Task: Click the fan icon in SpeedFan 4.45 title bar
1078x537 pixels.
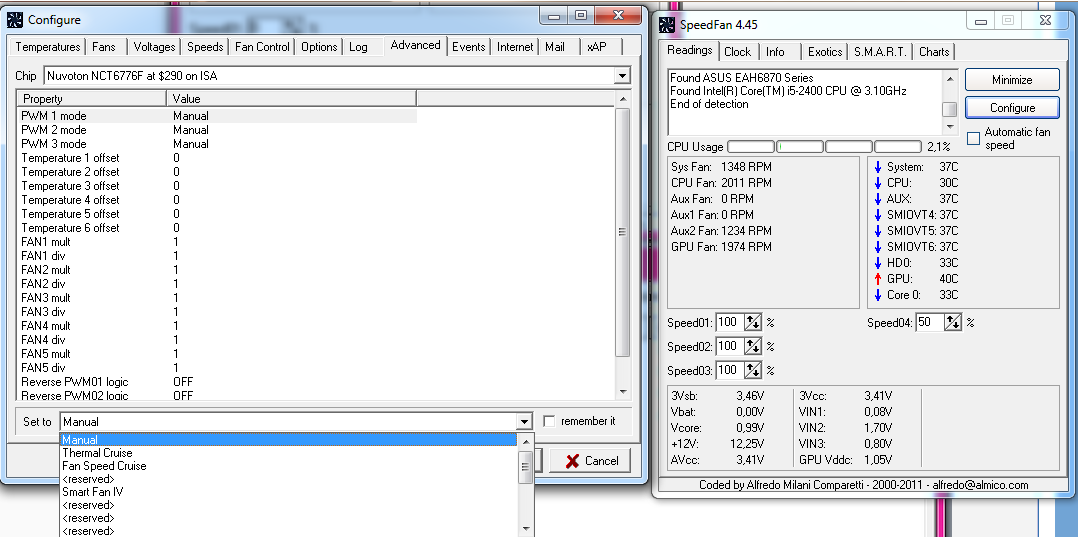Action: coord(666,25)
